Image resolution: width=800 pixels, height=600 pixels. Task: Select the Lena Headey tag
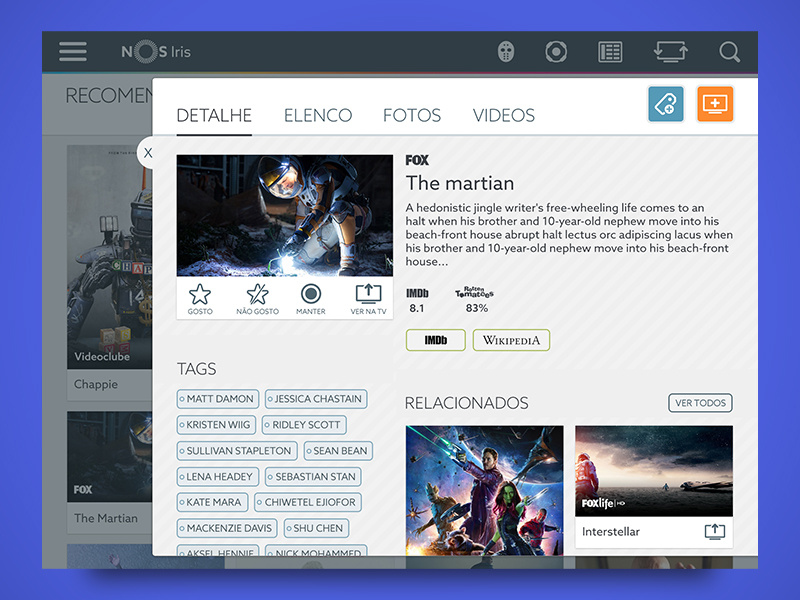(218, 477)
